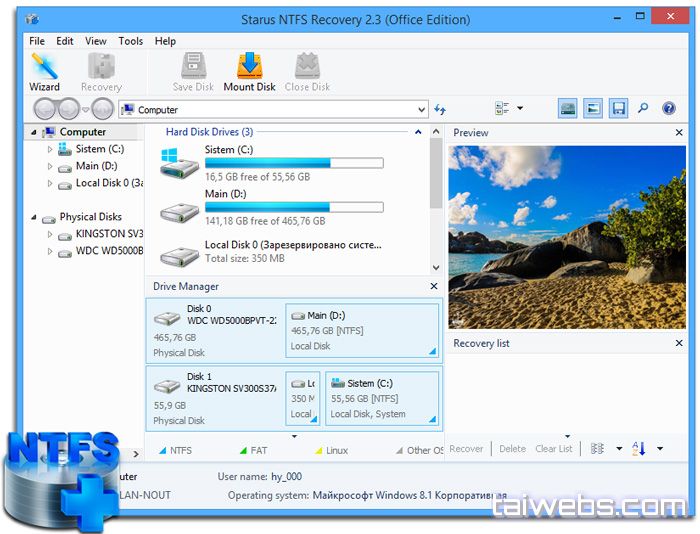Click the refresh icon beside address bar
The height and width of the screenshot is (534, 700).
tap(440, 109)
